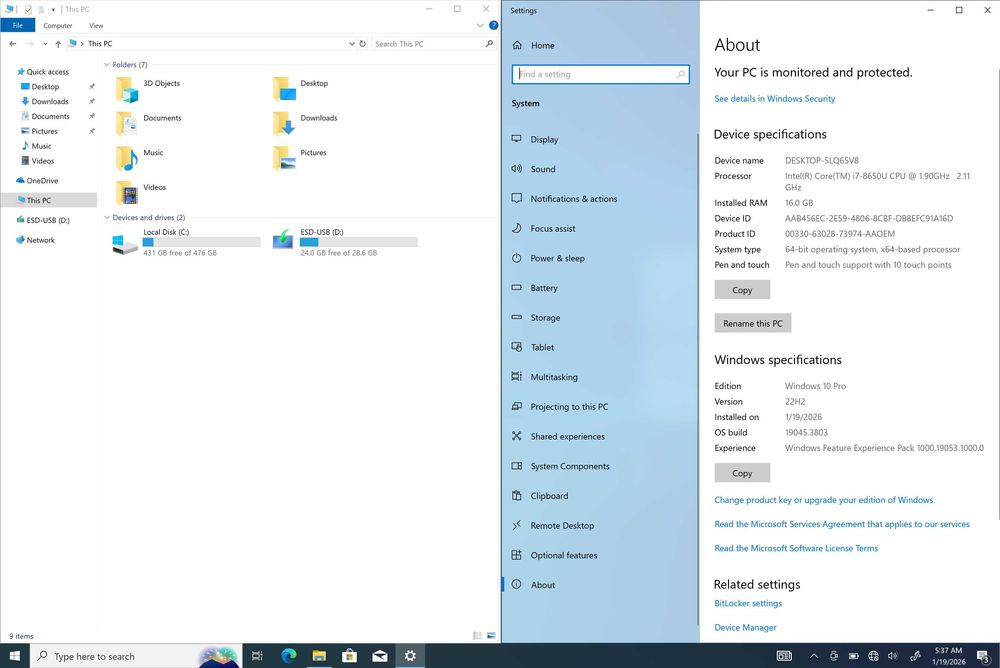The height and width of the screenshot is (668, 1000).
Task: Click the taskbar search box
Action: tap(135, 656)
